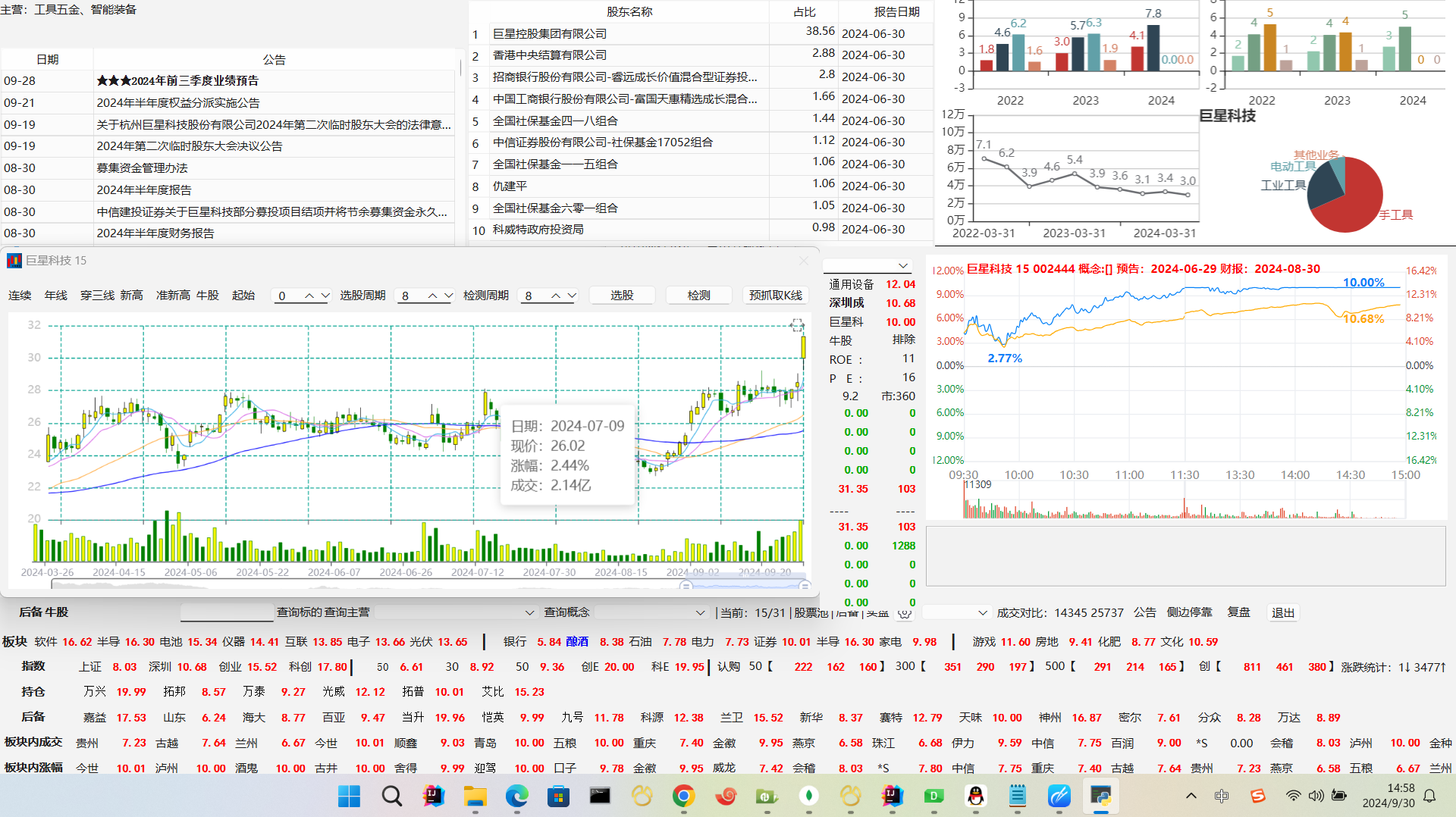Open the blue bird app taskbar icon

(1059, 796)
